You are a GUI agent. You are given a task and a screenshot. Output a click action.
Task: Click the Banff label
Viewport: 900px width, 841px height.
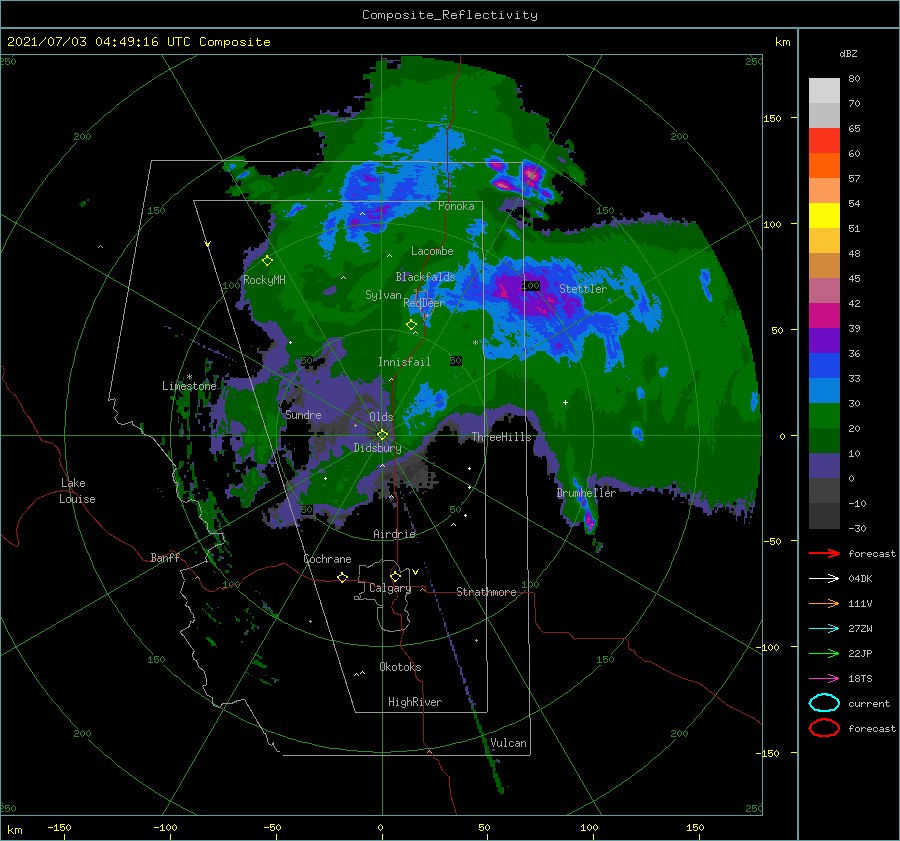(x=165, y=557)
